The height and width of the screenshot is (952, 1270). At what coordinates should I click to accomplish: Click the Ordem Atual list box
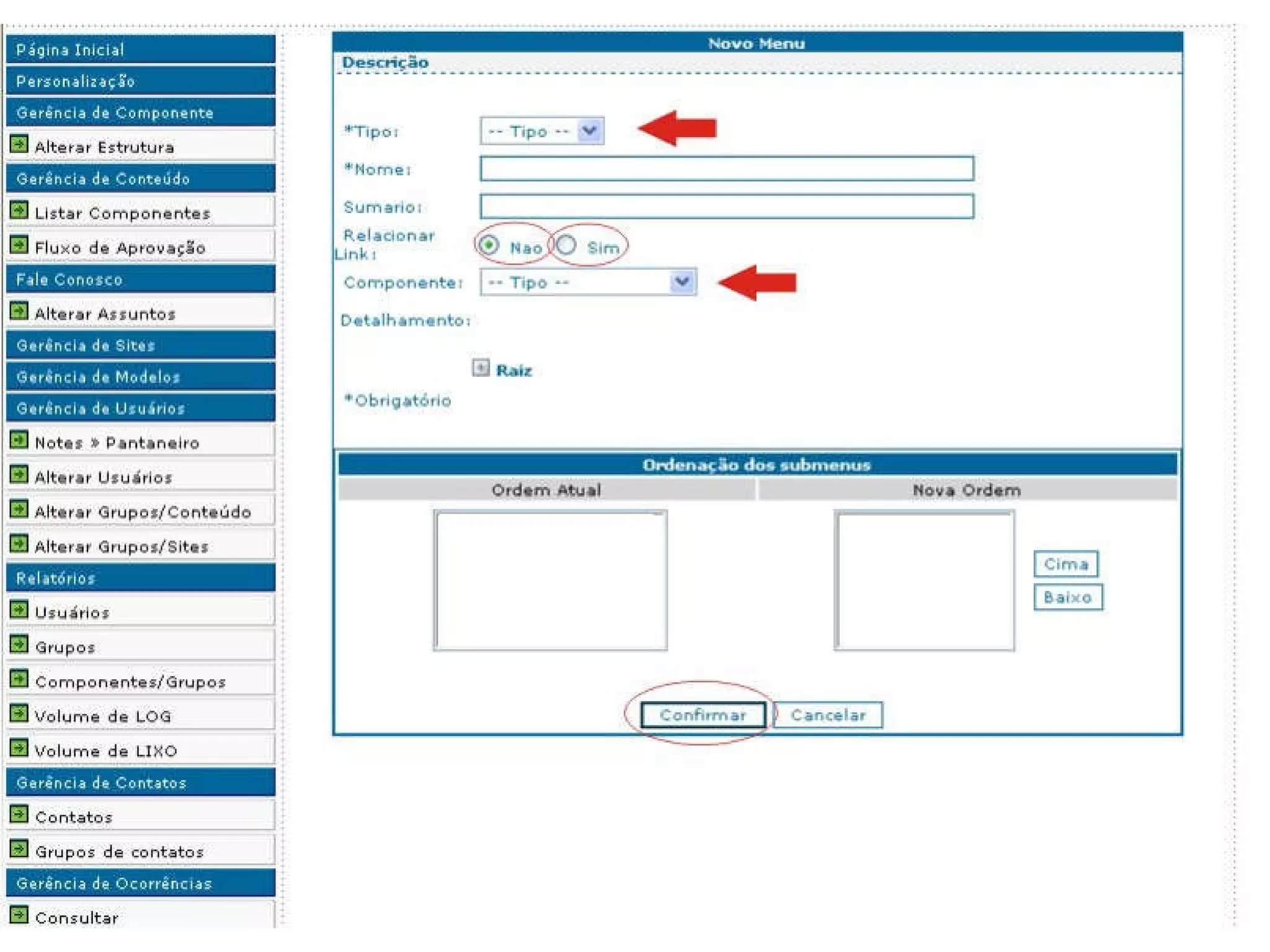click(551, 580)
